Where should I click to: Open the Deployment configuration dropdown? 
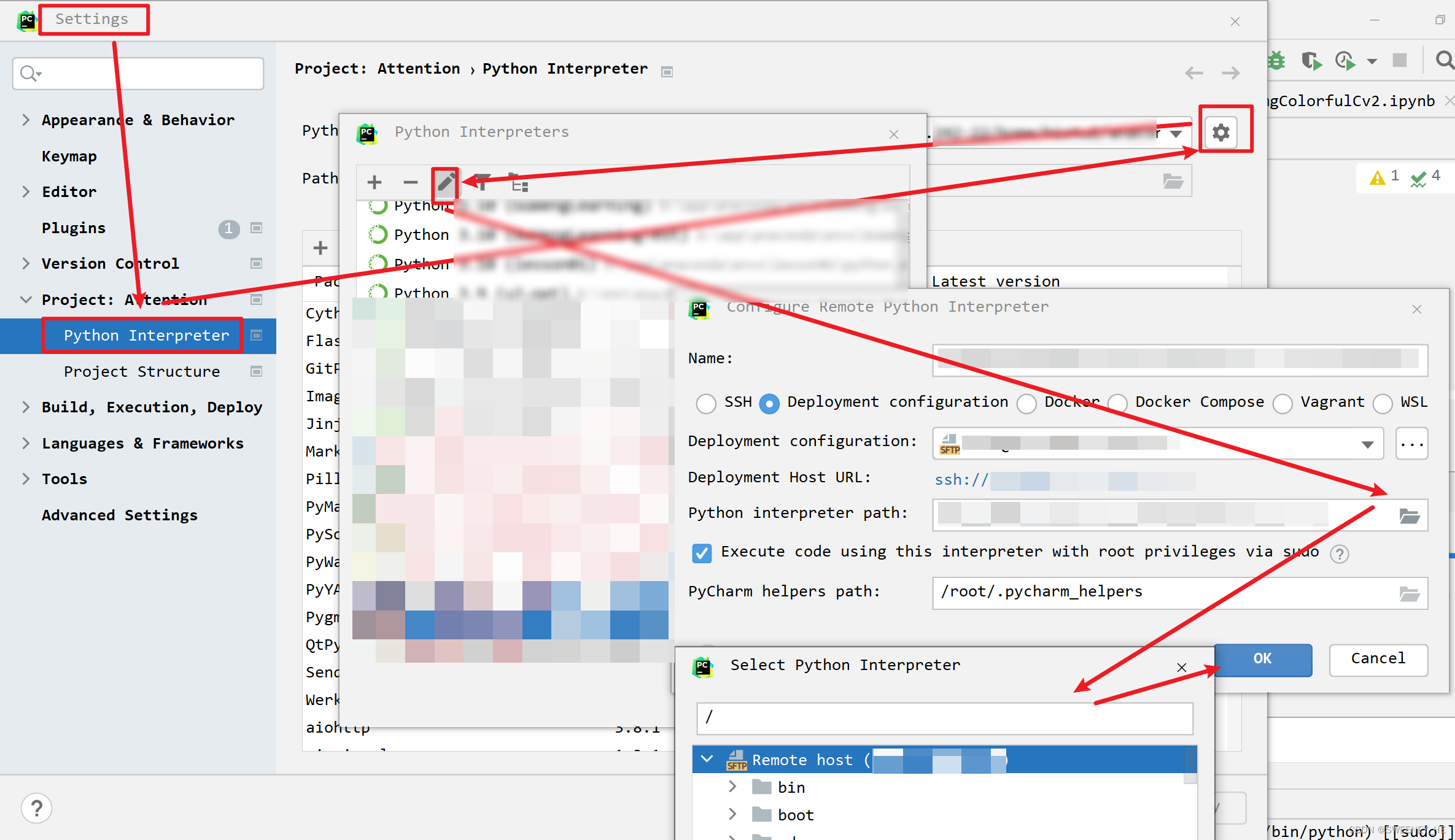1368,444
